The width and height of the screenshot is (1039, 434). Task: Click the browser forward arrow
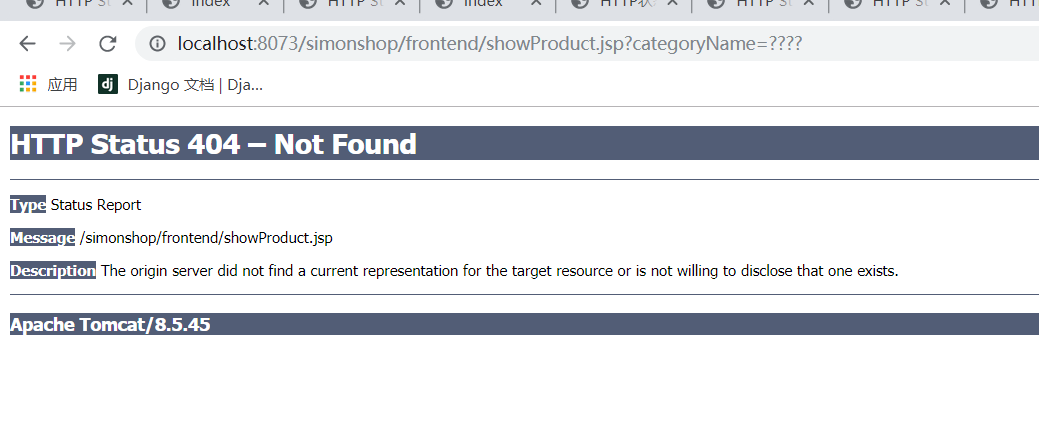[x=67, y=44]
